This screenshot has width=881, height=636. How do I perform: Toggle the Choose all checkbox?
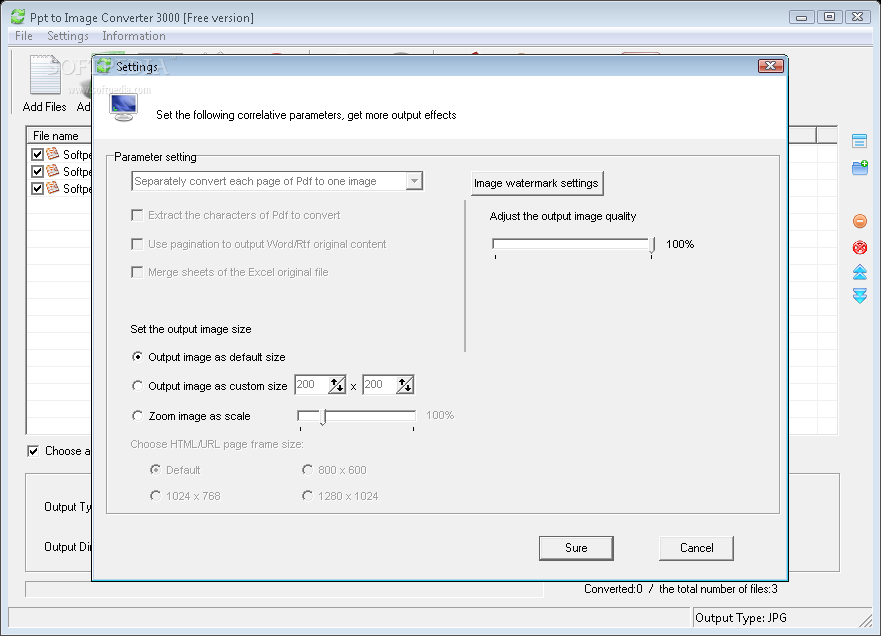33,451
